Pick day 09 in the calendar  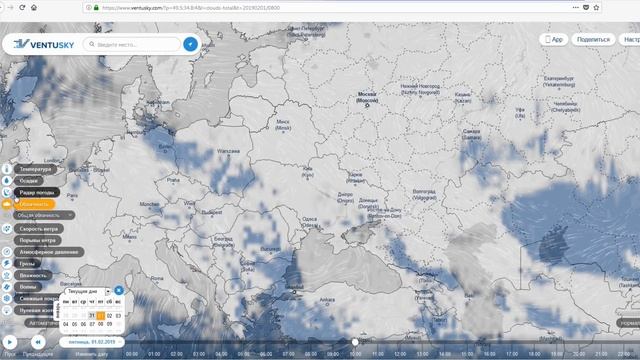coord(109,324)
